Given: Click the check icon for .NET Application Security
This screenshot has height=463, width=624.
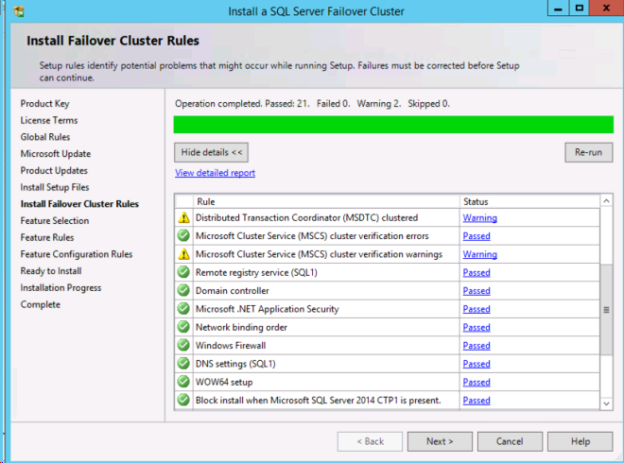Looking at the screenshot, I should coord(183,309).
